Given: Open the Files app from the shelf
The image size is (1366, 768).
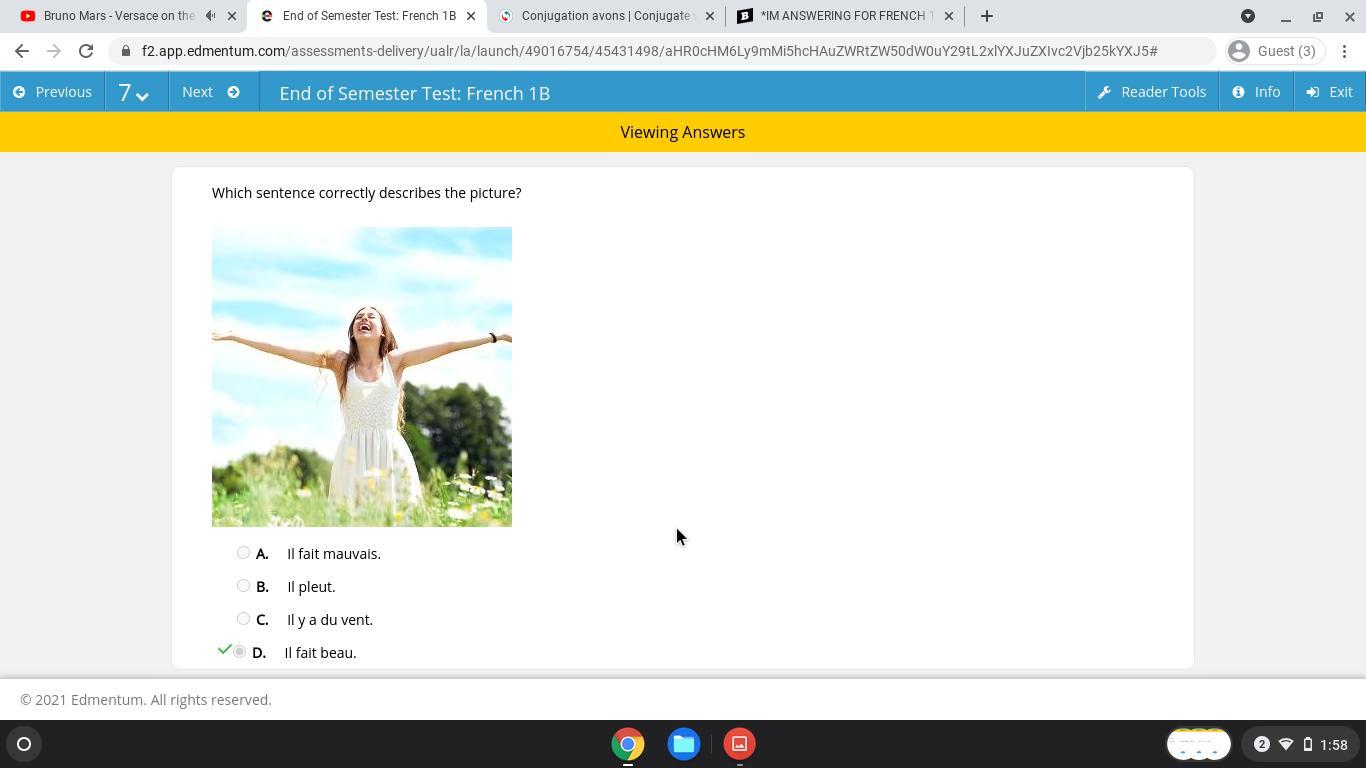Looking at the screenshot, I should point(684,744).
